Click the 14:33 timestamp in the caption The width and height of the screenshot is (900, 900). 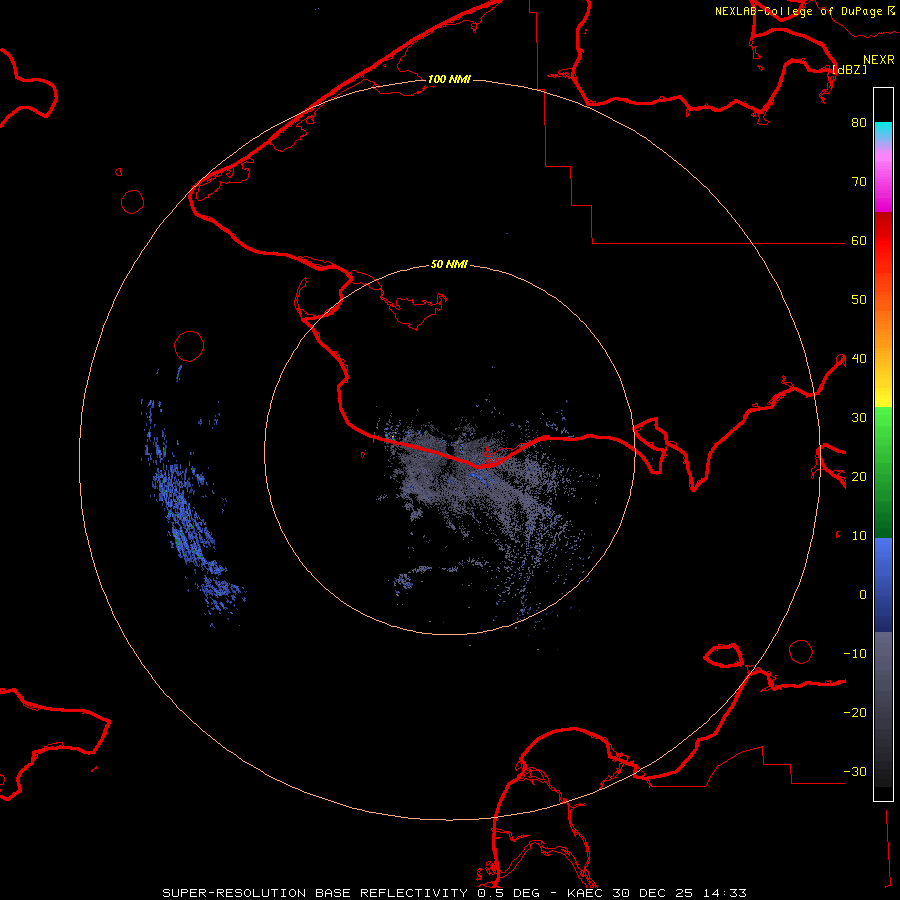[725, 893]
